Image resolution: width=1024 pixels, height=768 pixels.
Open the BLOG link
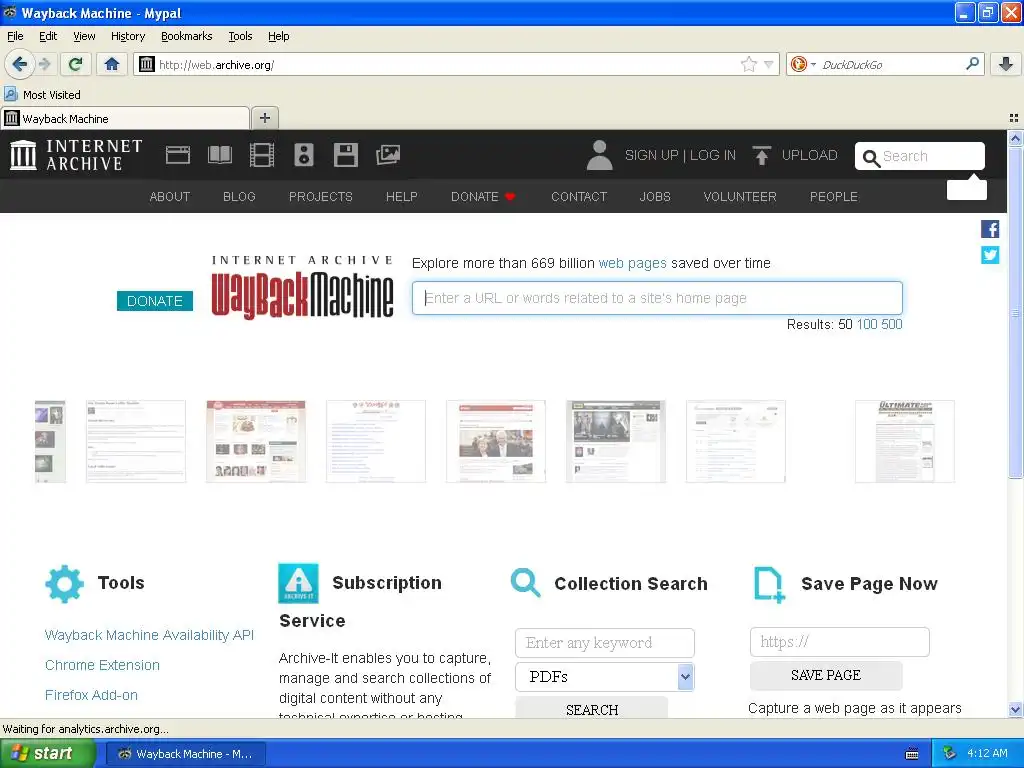(x=239, y=197)
